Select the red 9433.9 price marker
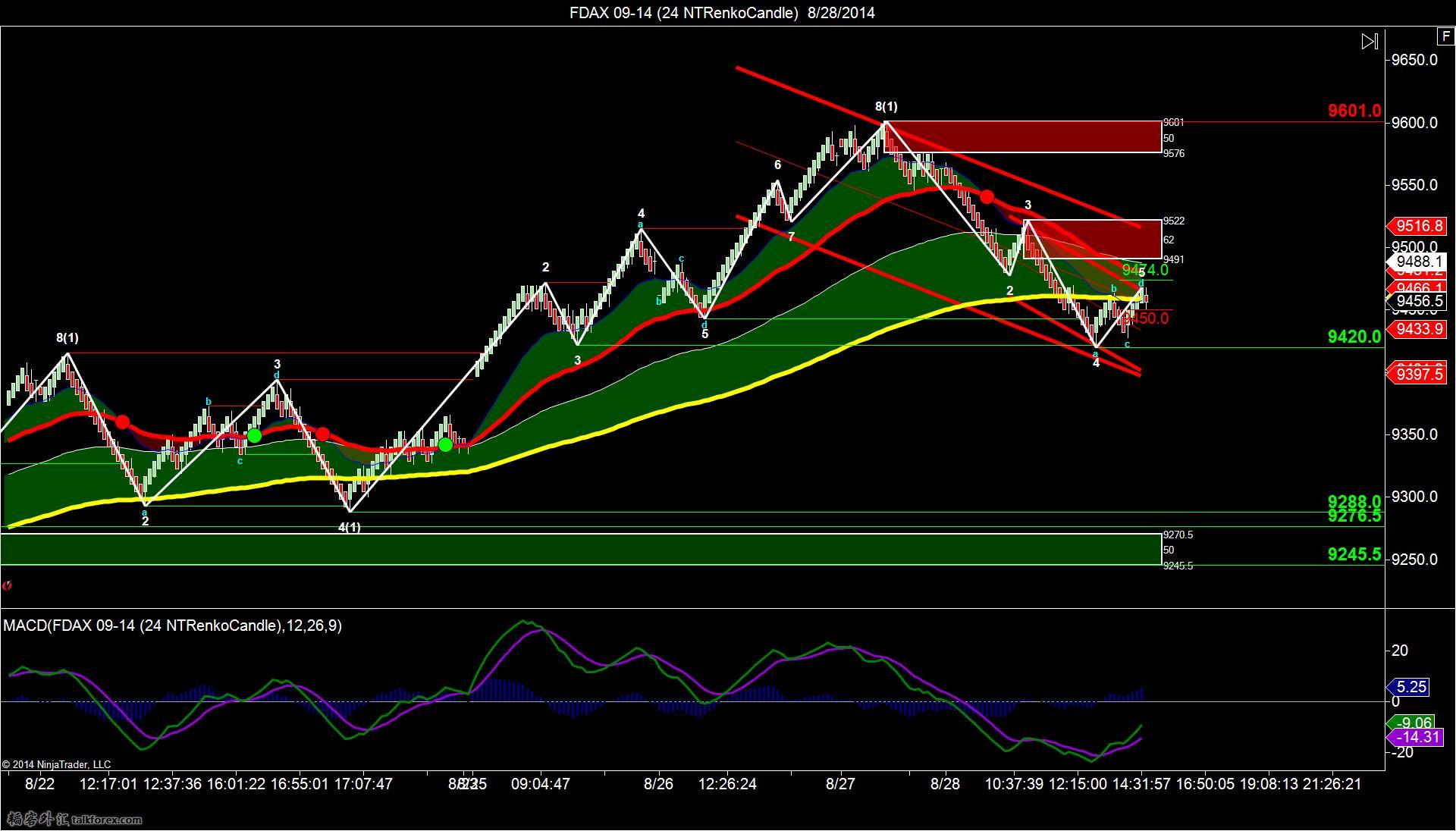Image resolution: width=1456 pixels, height=831 pixels. pyautogui.click(x=1417, y=329)
